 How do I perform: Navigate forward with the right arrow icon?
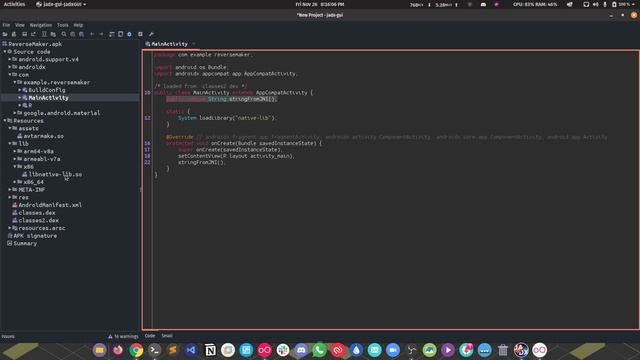101,34
